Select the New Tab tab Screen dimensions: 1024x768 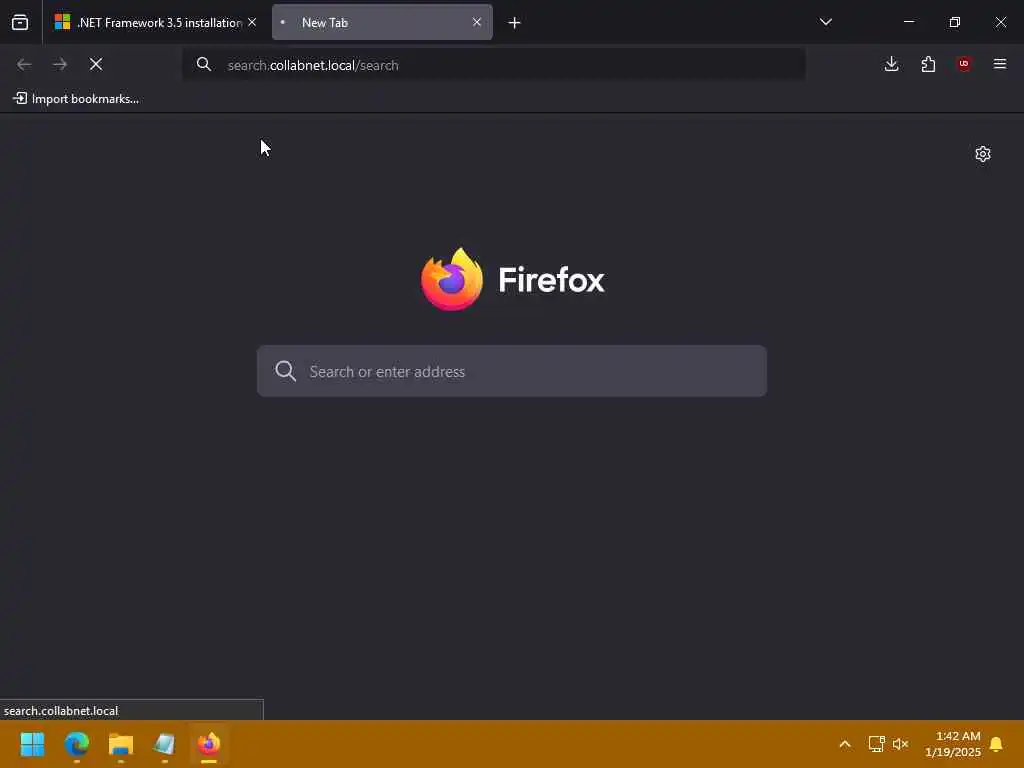tap(382, 22)
